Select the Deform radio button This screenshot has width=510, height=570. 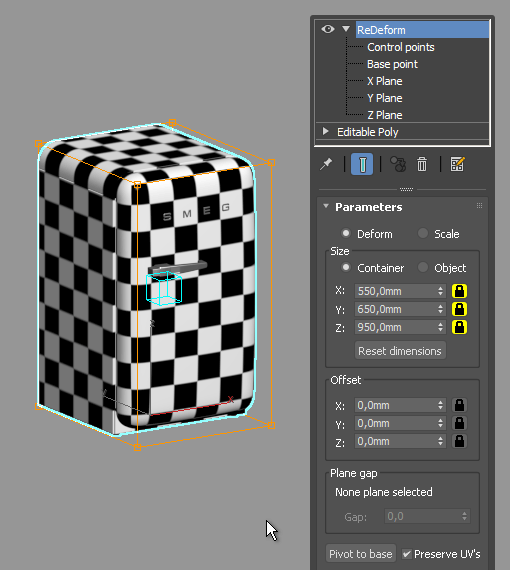pyautogui.click(x=346, y=233)
